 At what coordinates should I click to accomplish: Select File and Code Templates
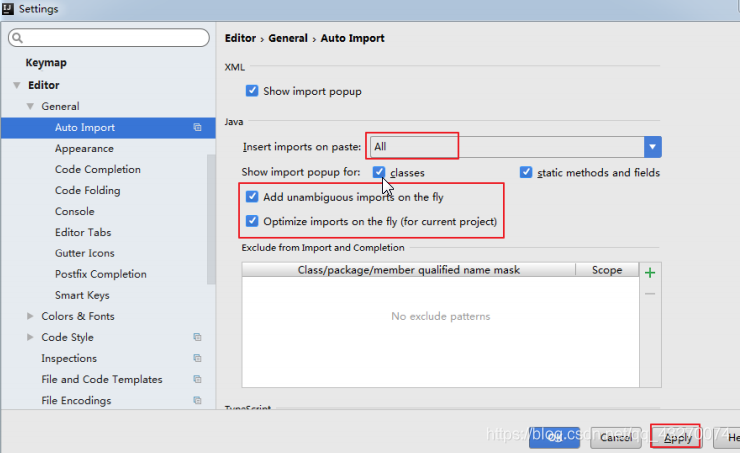click(101, 379)
